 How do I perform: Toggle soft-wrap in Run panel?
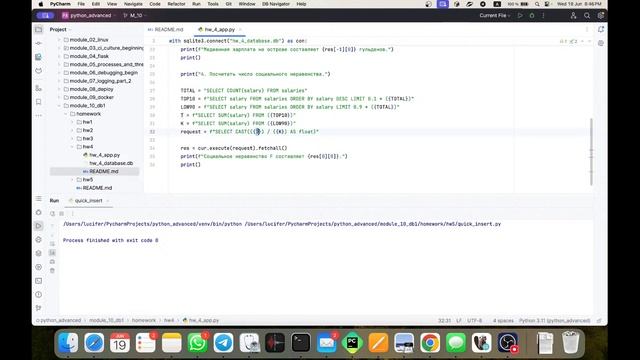[x=52, y=244]
